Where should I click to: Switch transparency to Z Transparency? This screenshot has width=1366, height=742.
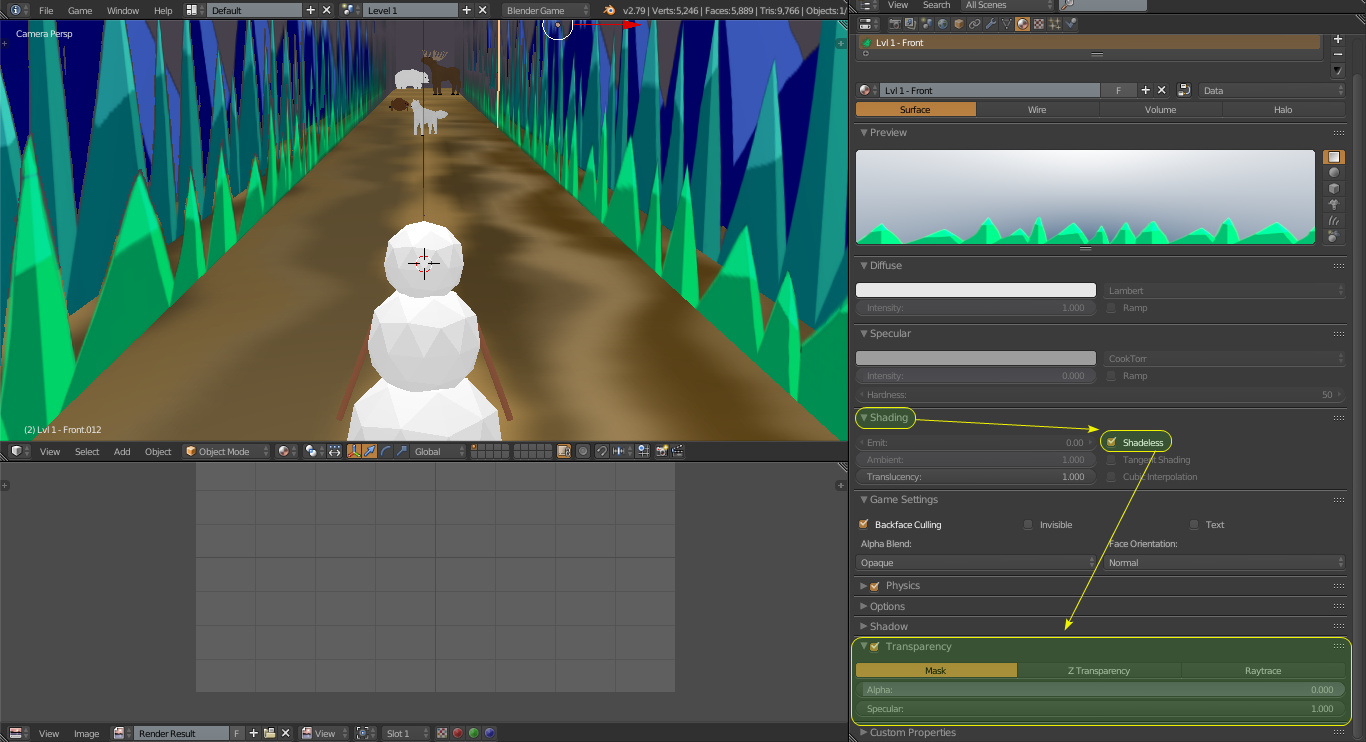point(1099,671)
